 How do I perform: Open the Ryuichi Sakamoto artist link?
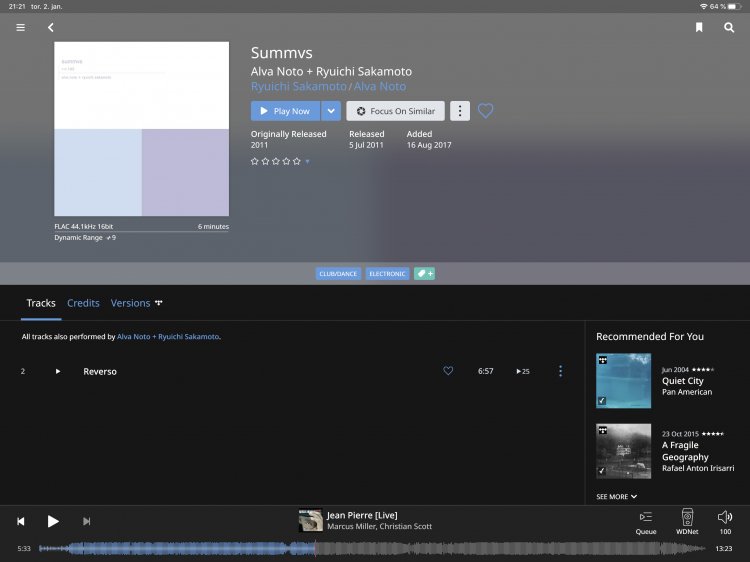tap(298, 87)
